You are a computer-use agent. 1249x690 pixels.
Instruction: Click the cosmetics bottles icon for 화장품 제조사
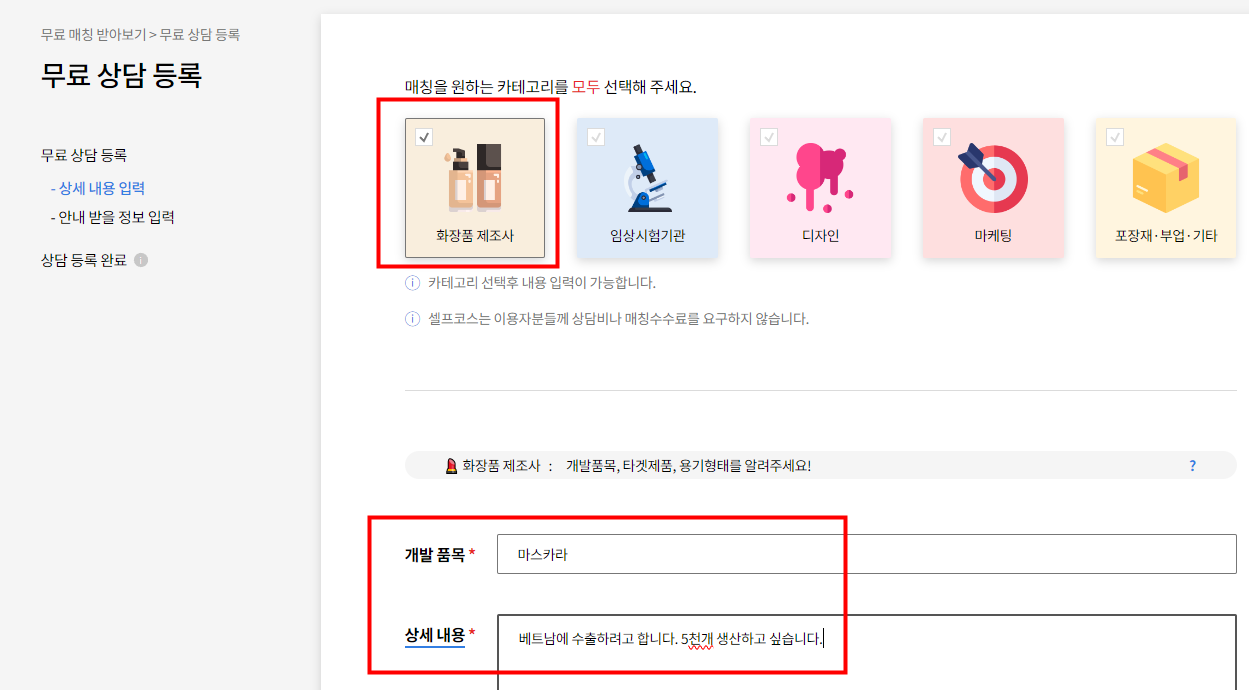474,177
